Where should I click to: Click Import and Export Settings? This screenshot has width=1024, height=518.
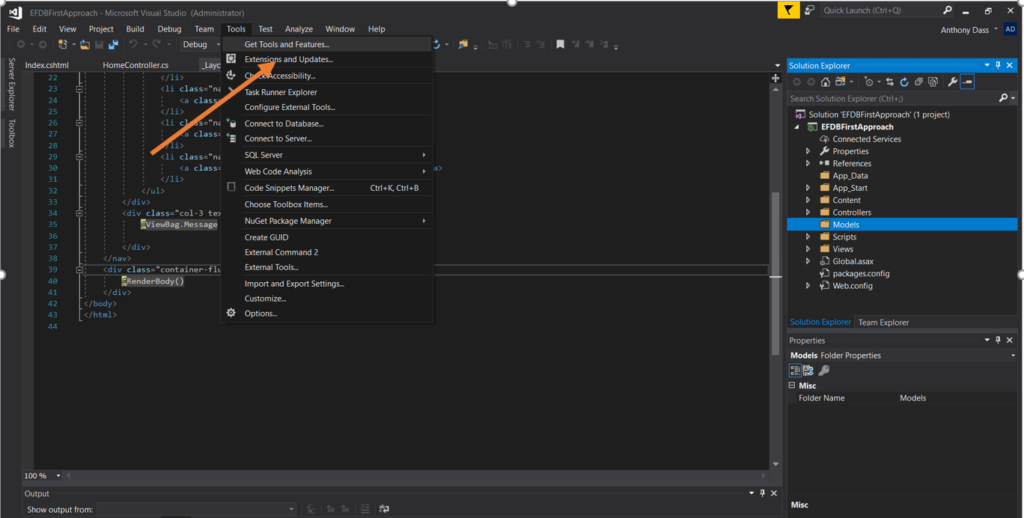328,283
